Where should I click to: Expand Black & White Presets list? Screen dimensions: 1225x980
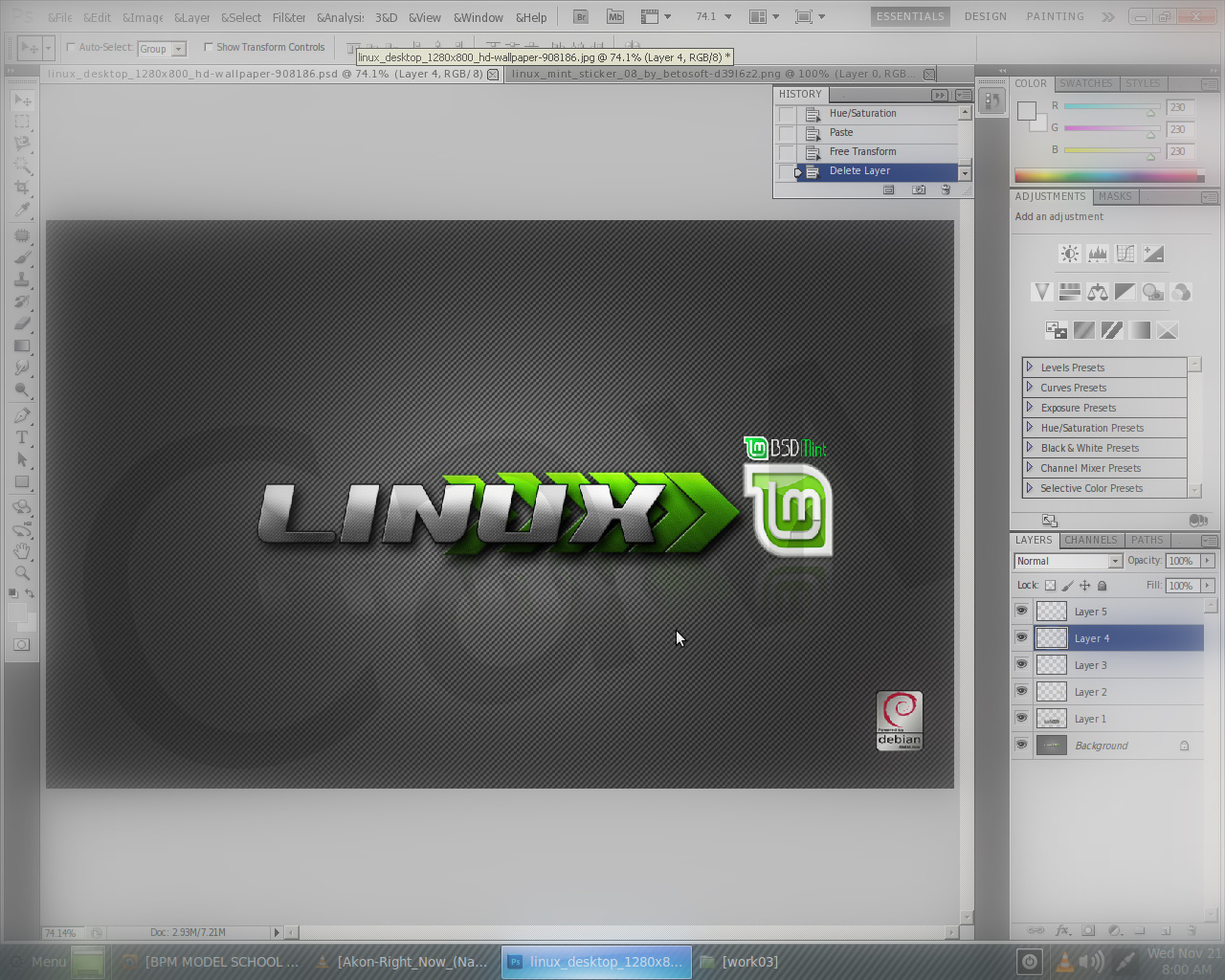(x=1030, y=447)
